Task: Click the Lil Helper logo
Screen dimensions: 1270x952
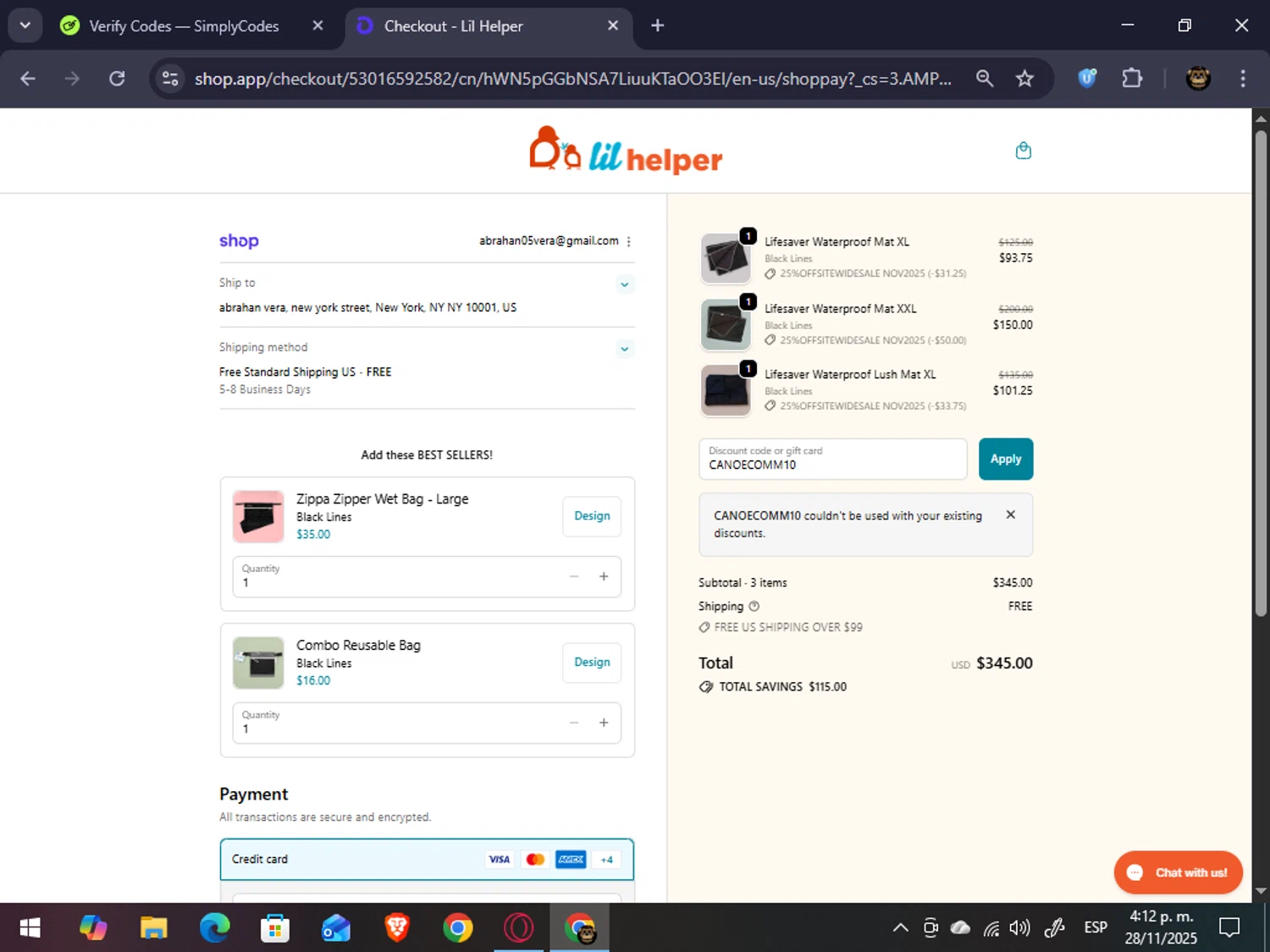Action: click(x=626, y=151)
